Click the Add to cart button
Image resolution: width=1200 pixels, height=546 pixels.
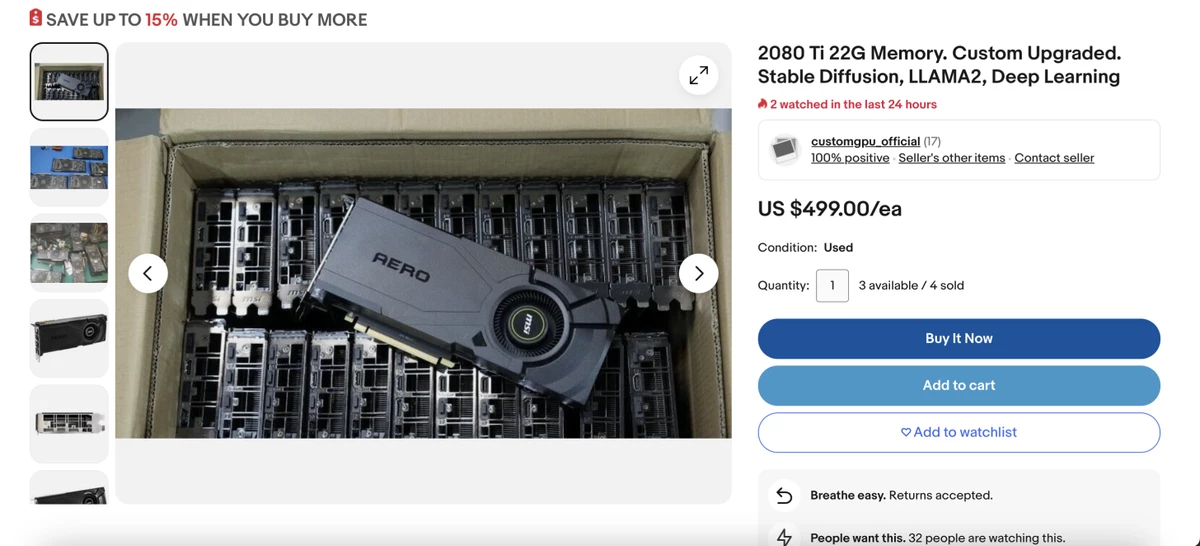coord(959,385)
